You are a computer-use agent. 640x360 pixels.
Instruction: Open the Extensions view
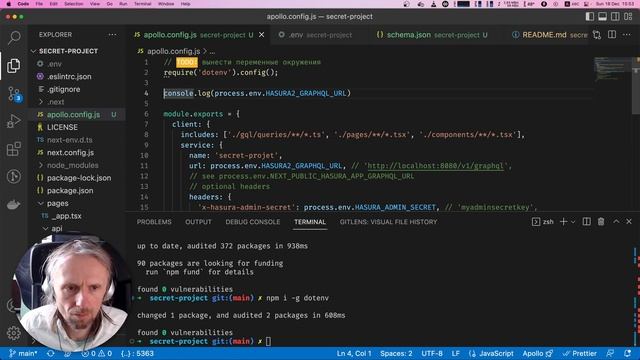point(13,149)
